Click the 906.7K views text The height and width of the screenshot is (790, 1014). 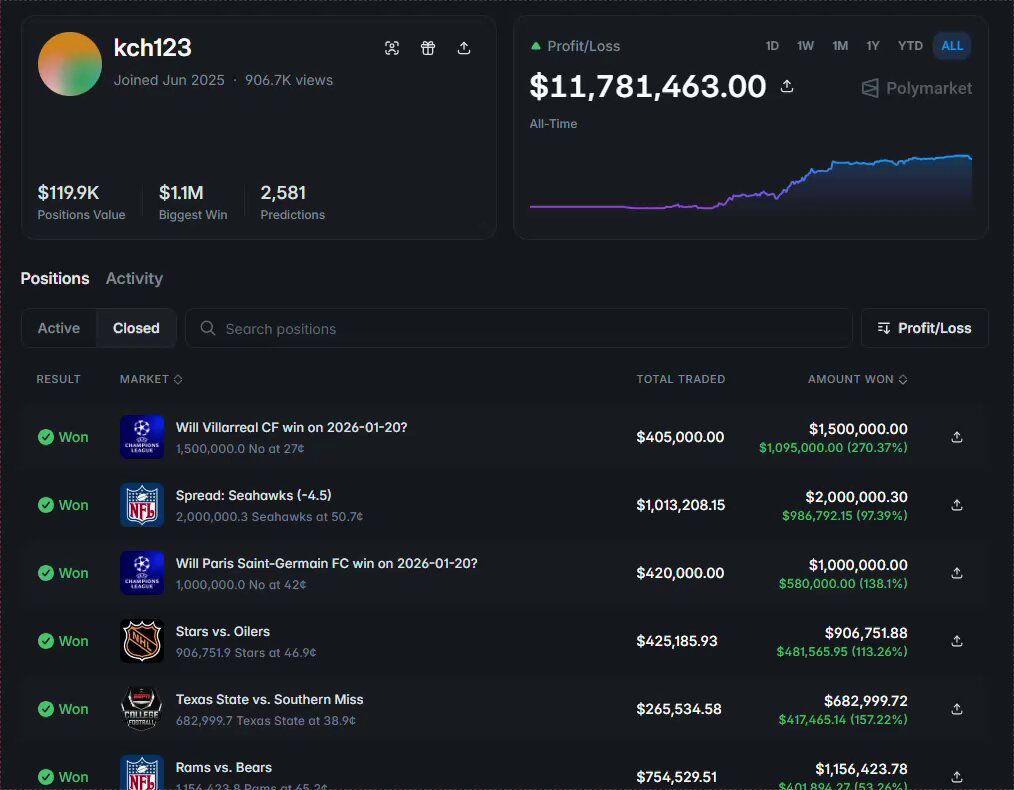(x=289, y=80)
